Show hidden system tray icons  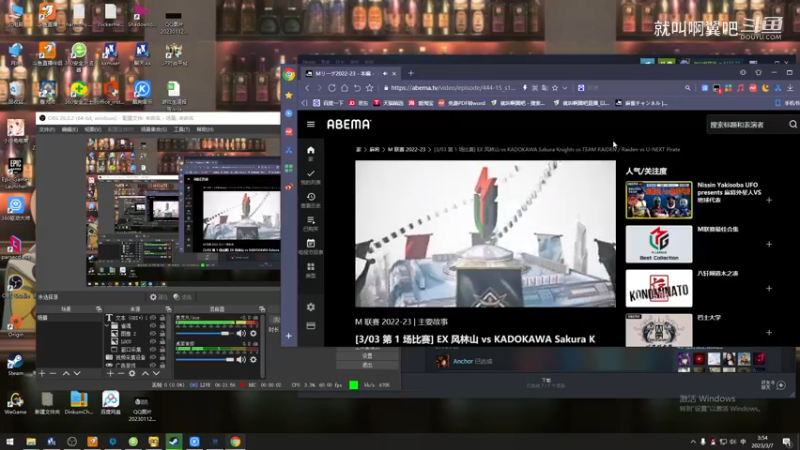(x=693, y=442)
